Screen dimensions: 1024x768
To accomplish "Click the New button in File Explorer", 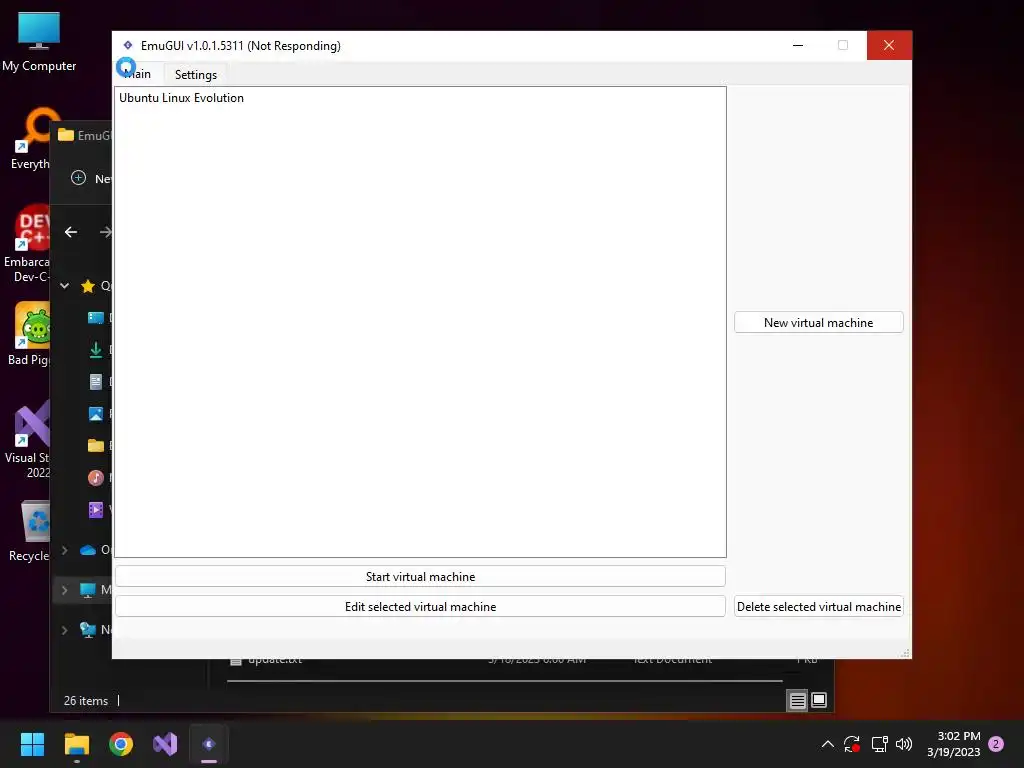I will tap(91, 178).
